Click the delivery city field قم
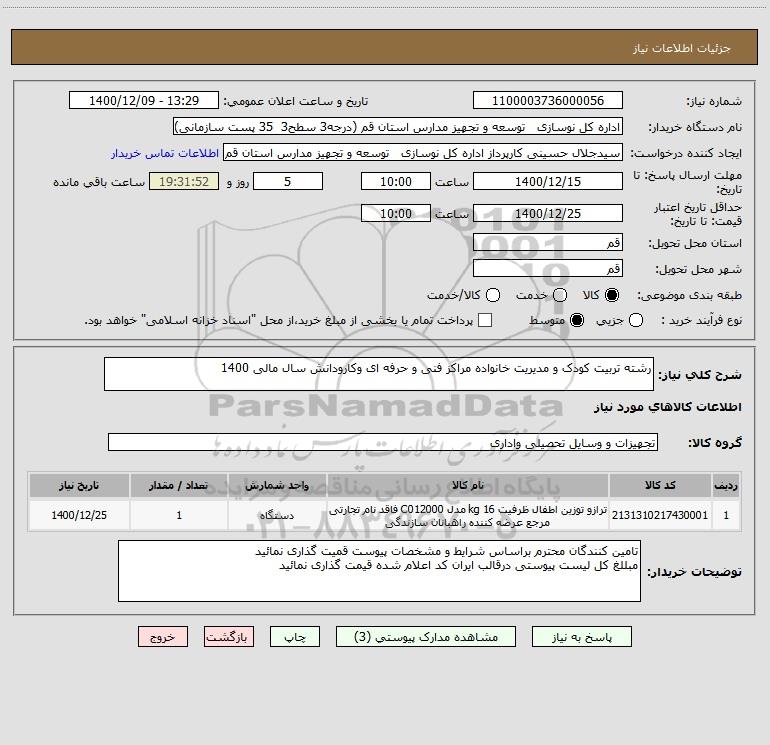 click(548, 269)
